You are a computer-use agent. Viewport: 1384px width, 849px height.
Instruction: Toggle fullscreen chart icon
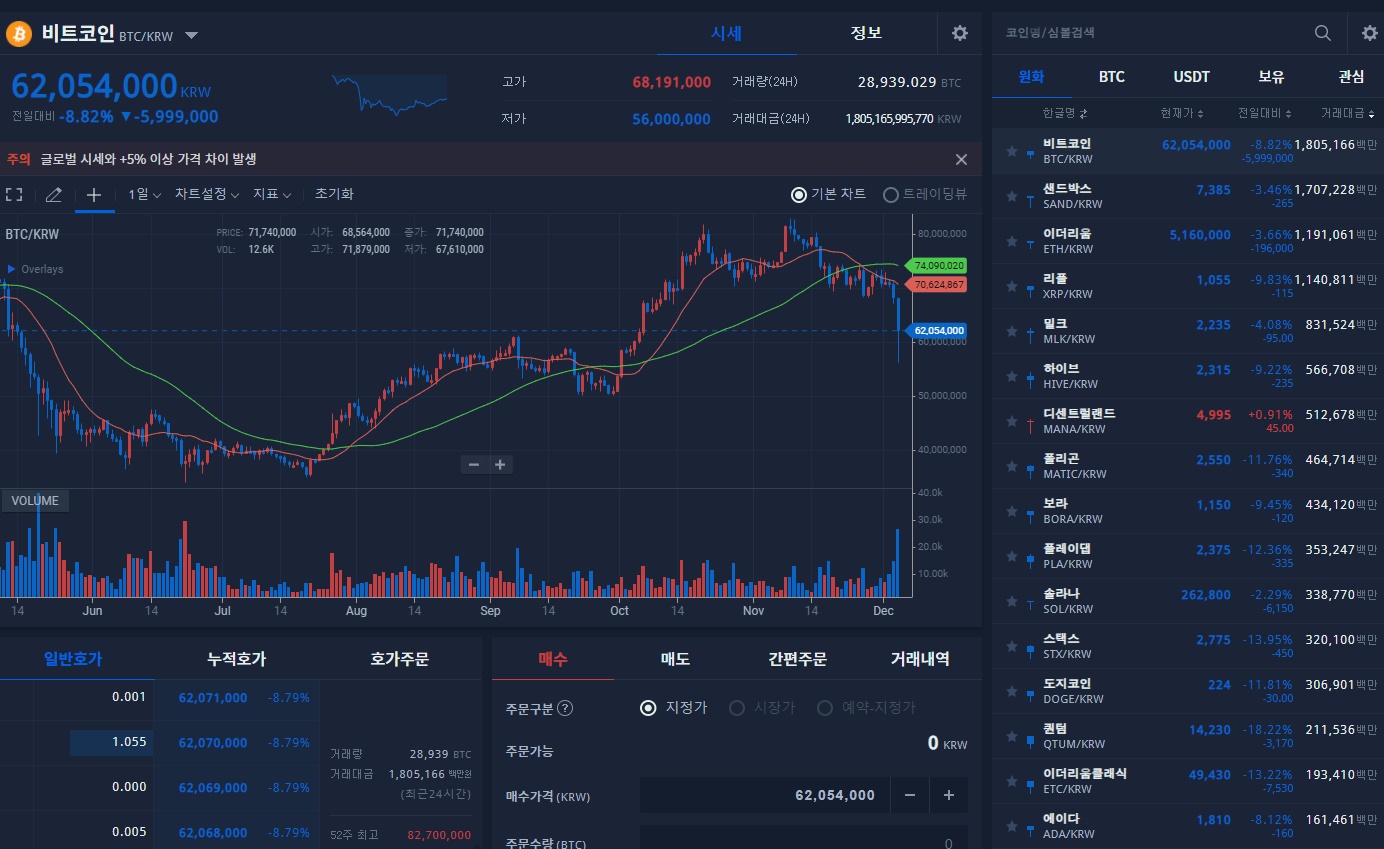[x=14, y=194]
